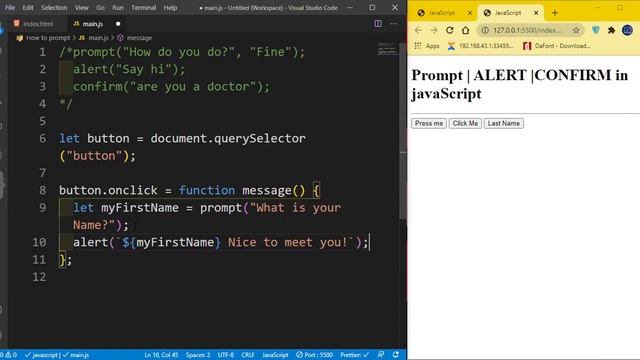The image size is (640, 360).
Task: Open the DaFont - Download bookmark
Action: tap(557, 46)
